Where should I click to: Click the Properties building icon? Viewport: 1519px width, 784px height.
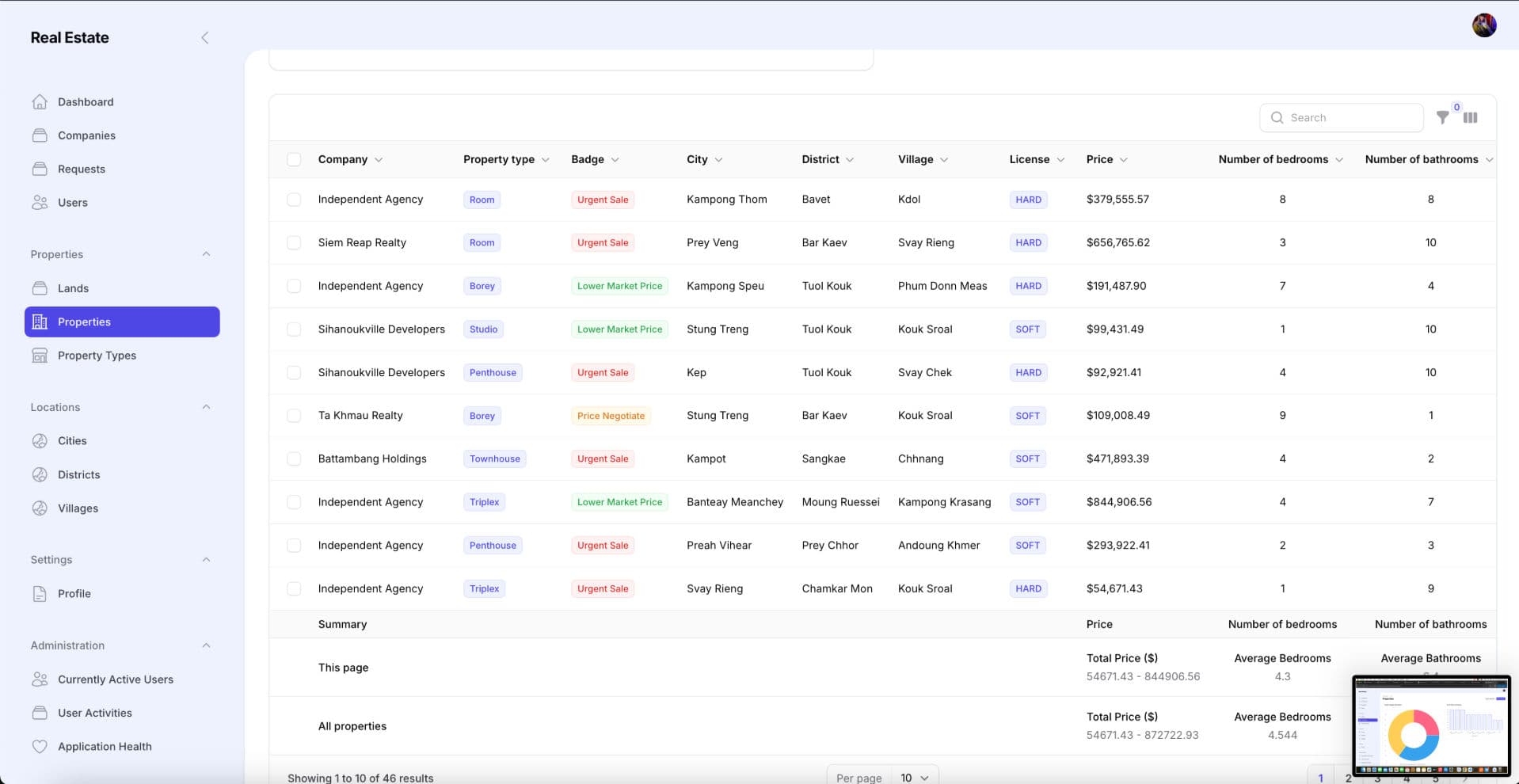point(40,322)
